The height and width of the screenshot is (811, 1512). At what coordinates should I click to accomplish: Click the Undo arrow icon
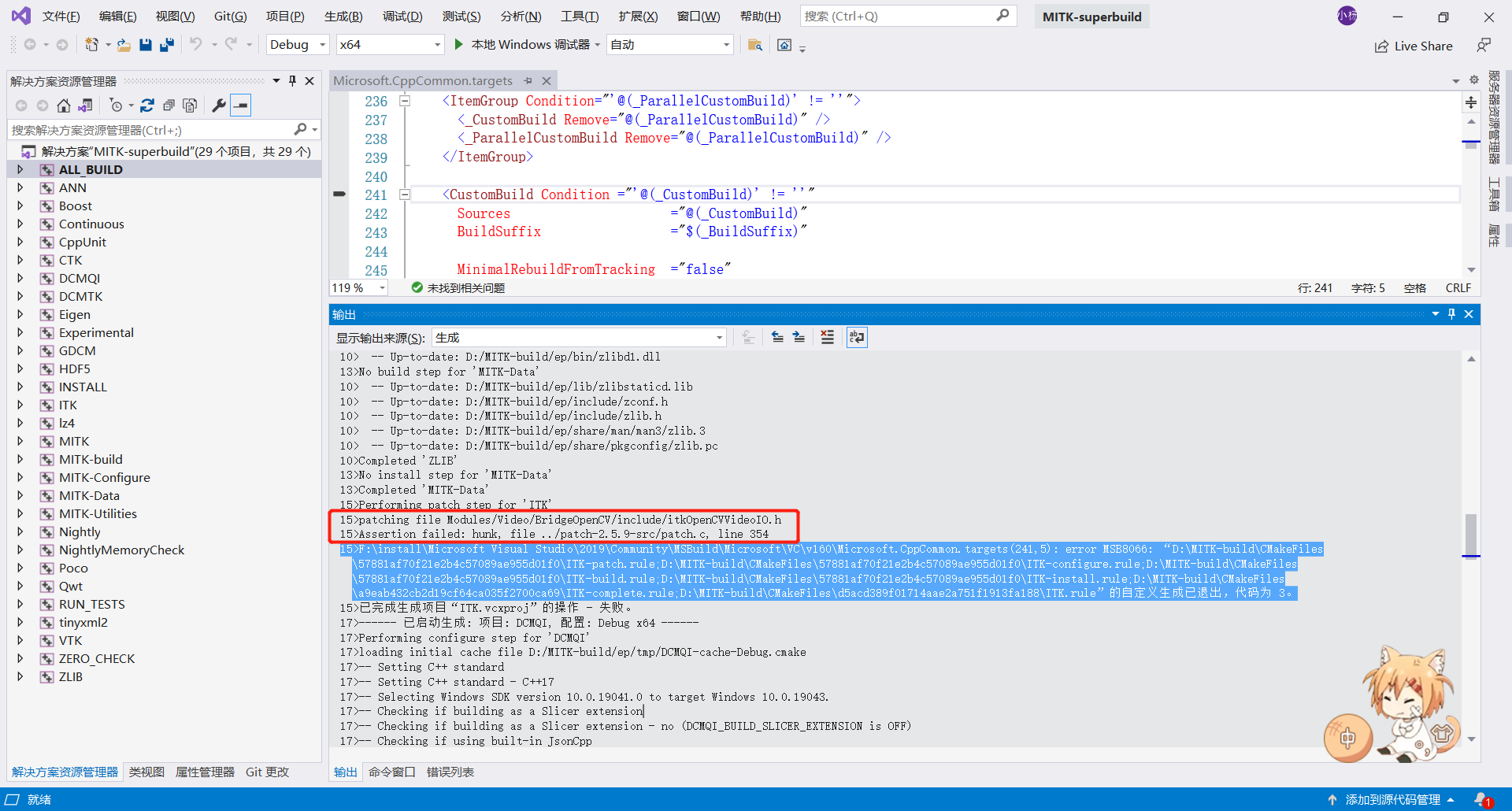pos(196,45)
